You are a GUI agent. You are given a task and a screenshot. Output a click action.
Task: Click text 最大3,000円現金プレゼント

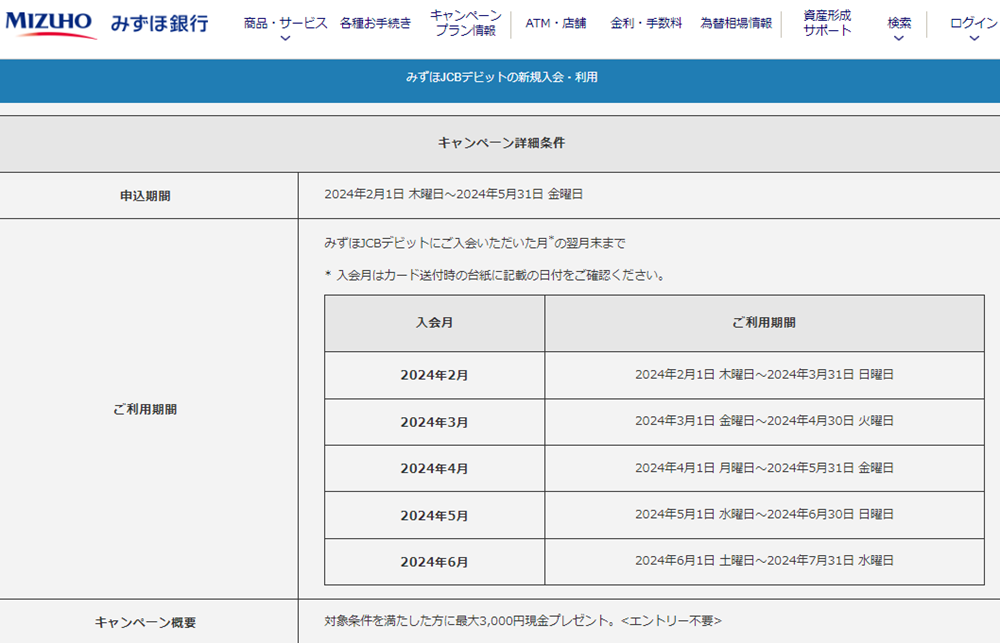click(x=523, y=621)
